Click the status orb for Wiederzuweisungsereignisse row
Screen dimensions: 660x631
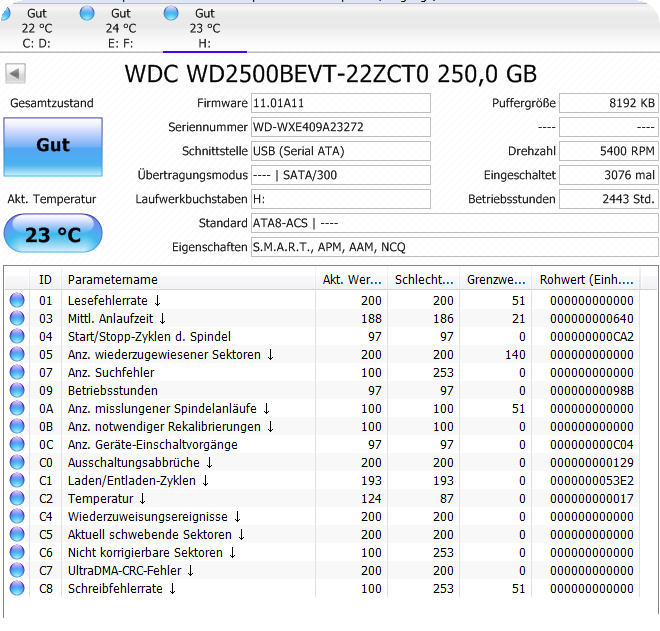tap(17, 517)
